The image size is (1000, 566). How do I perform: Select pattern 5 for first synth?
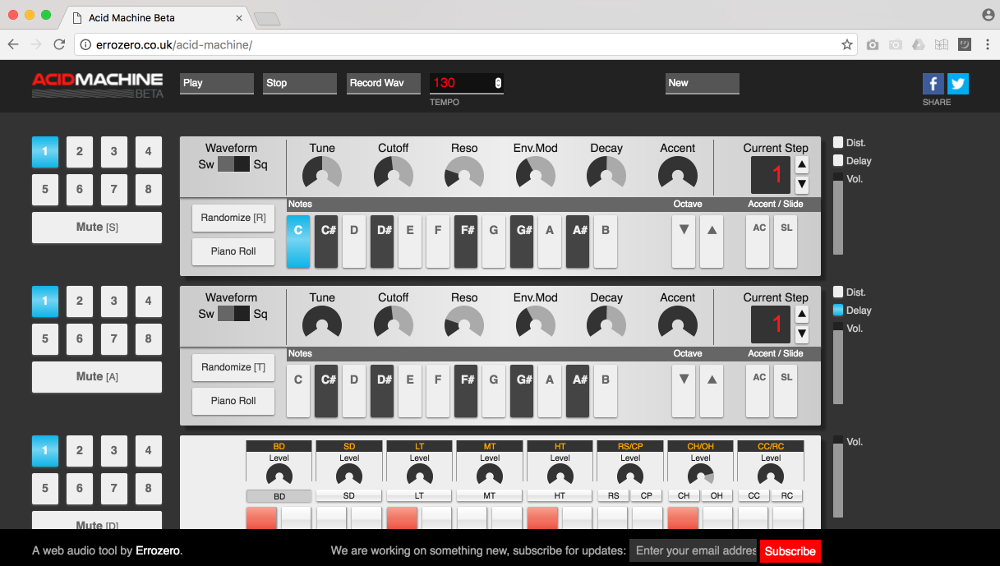click(45, 189)
